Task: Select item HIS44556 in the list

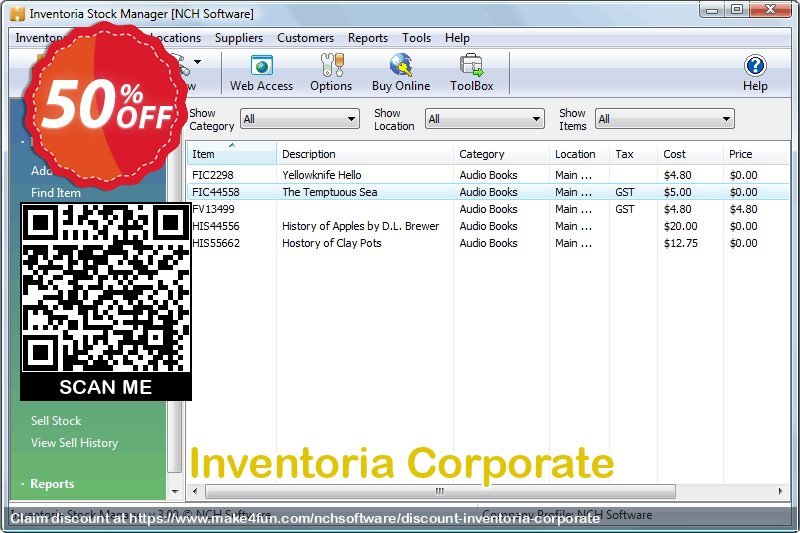Action: (488, 226)
